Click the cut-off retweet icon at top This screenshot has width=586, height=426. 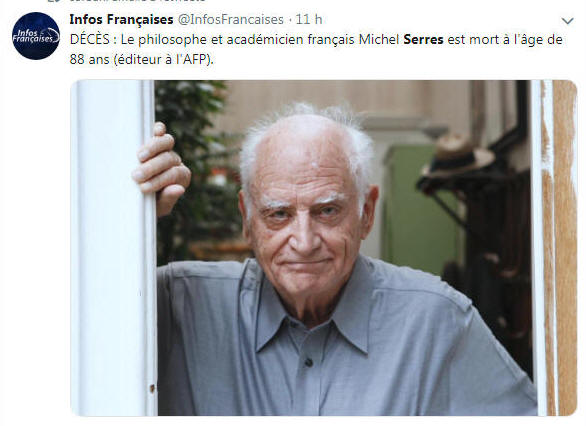tap(55, 1)
